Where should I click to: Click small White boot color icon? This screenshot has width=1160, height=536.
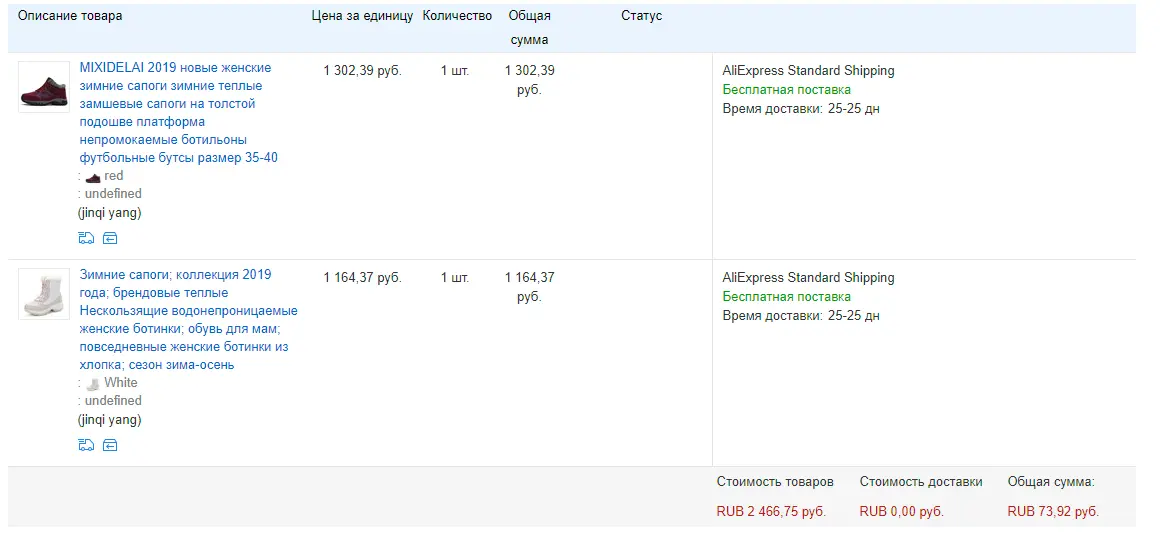coord(92,384)
